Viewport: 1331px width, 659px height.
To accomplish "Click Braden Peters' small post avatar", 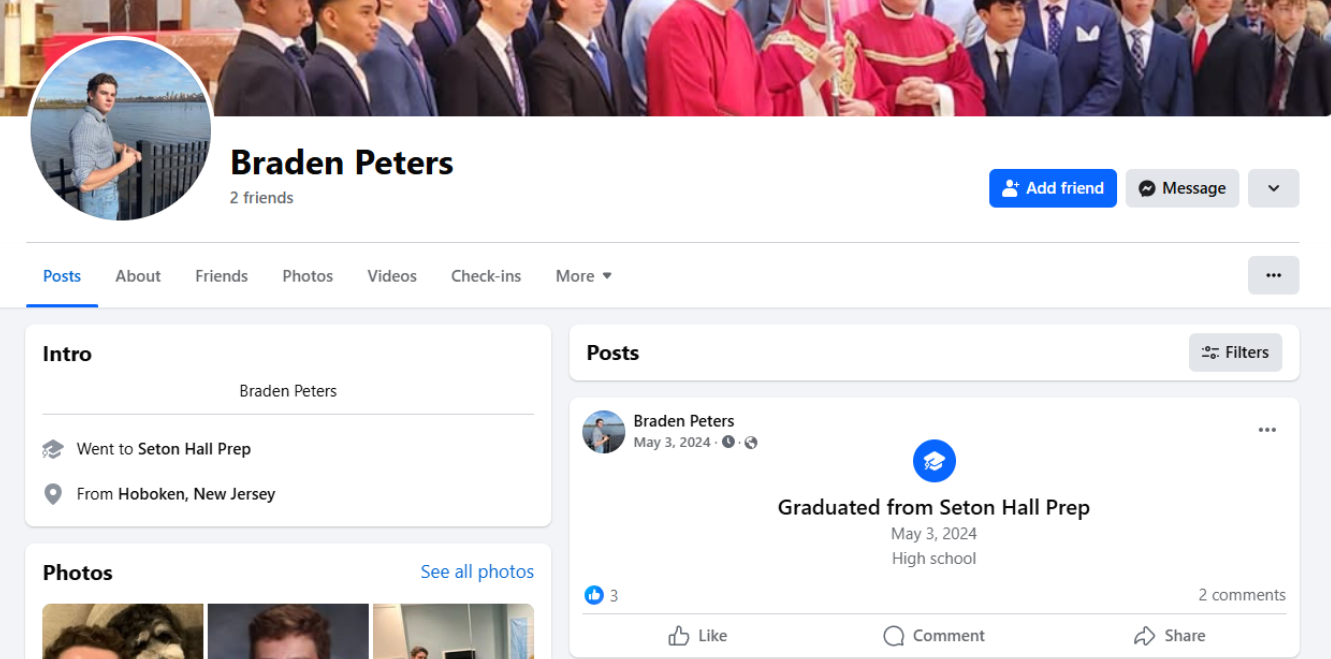I will pos(604,432).
